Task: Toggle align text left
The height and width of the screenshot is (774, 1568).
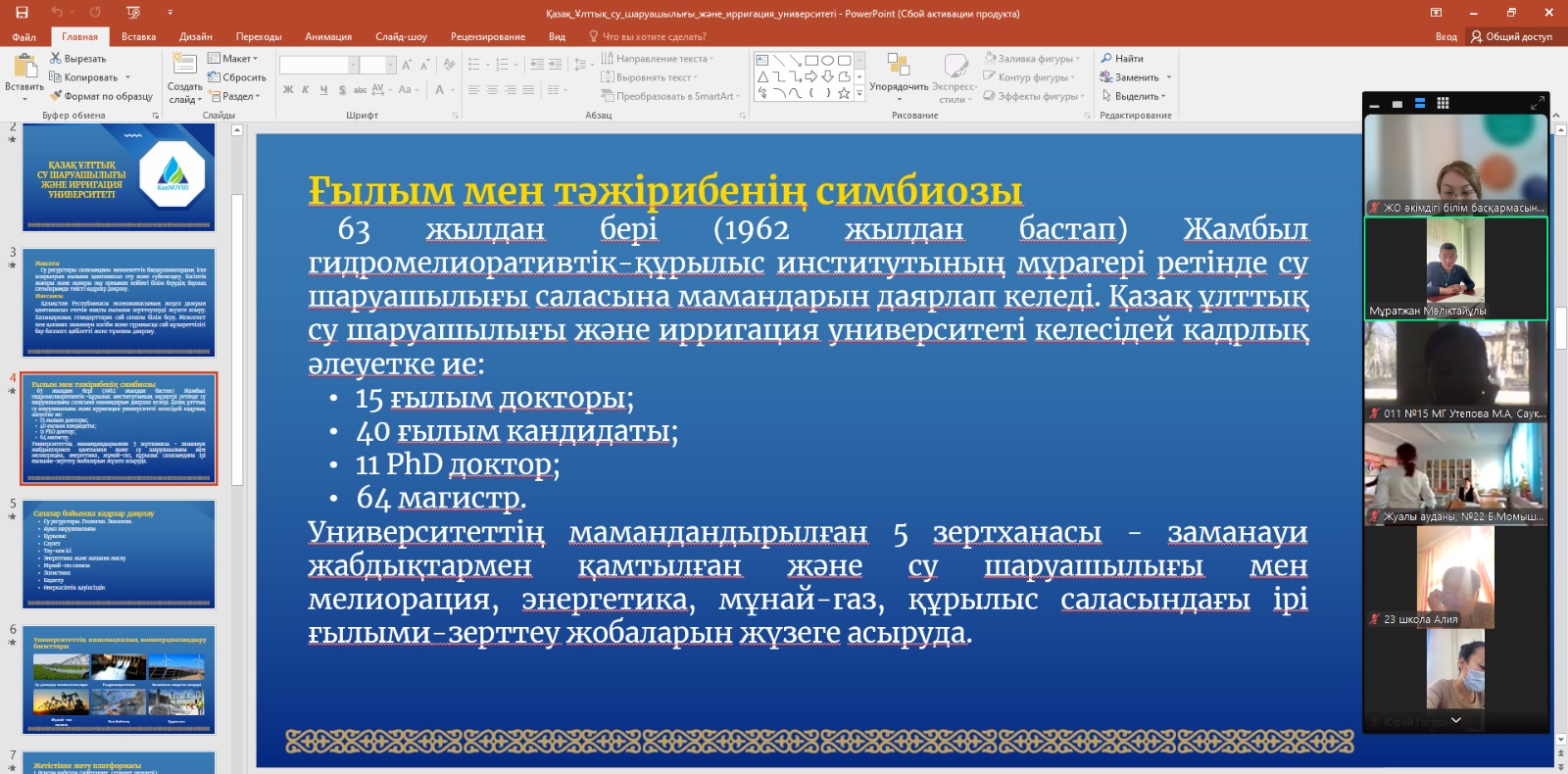Action: pyautogui.click(x=474, y=89)
